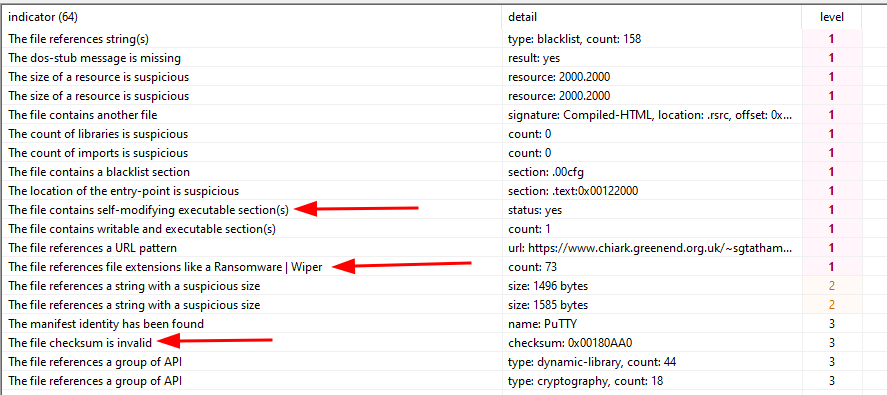Click level 1 of the blacklist strings row
Screen dimensions: 887x395
pos(832,39)
